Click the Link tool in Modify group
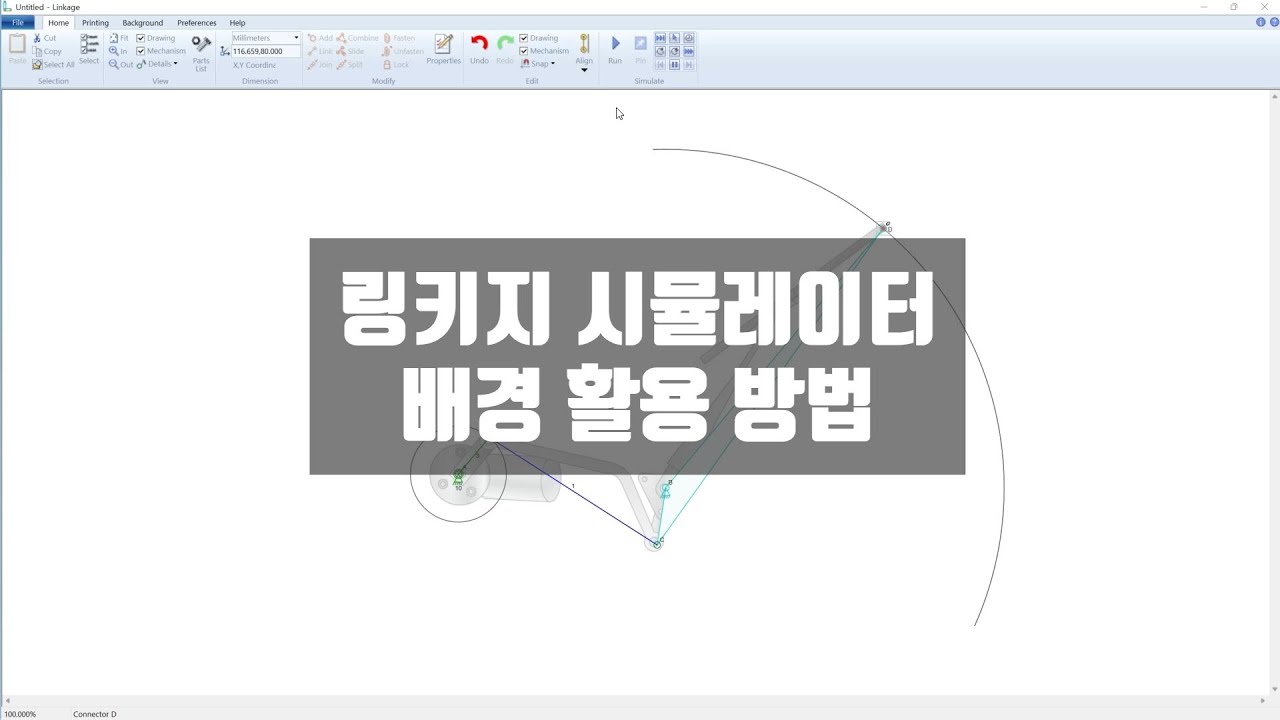Viewport: 1280px width, 720px height. pyautogui.click(x=320, y=51)
